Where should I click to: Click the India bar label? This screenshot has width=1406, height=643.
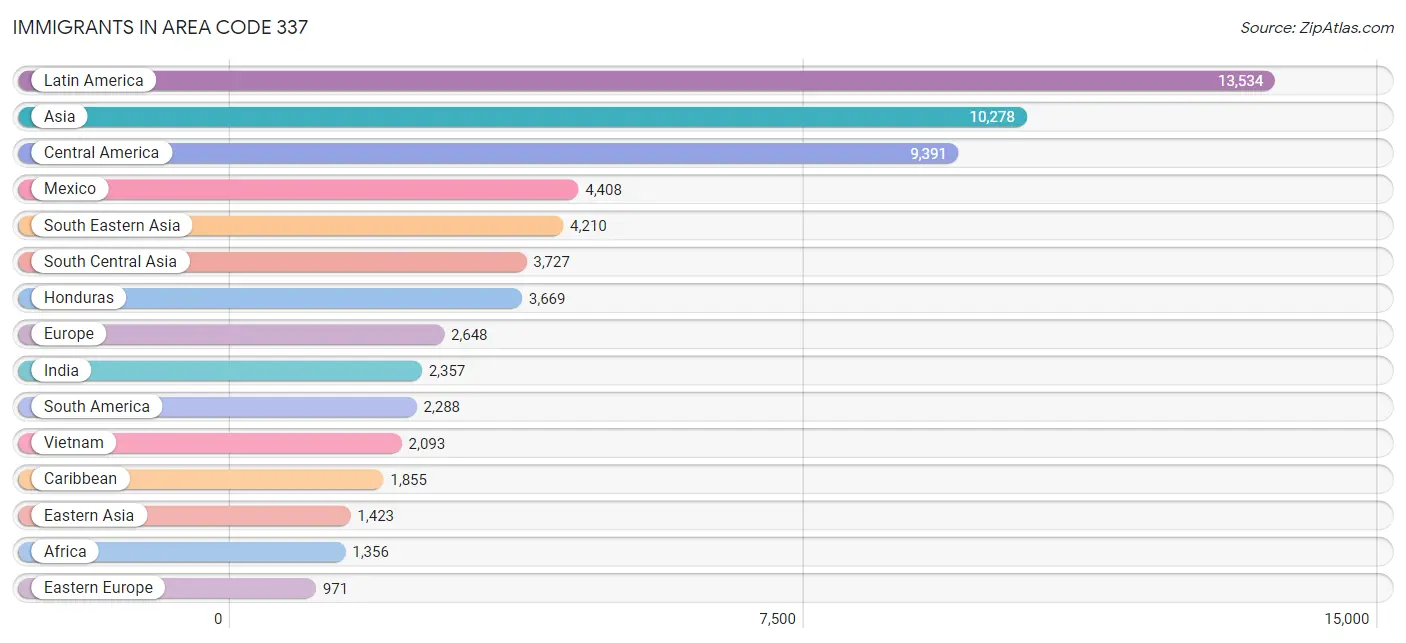(61, 370)
